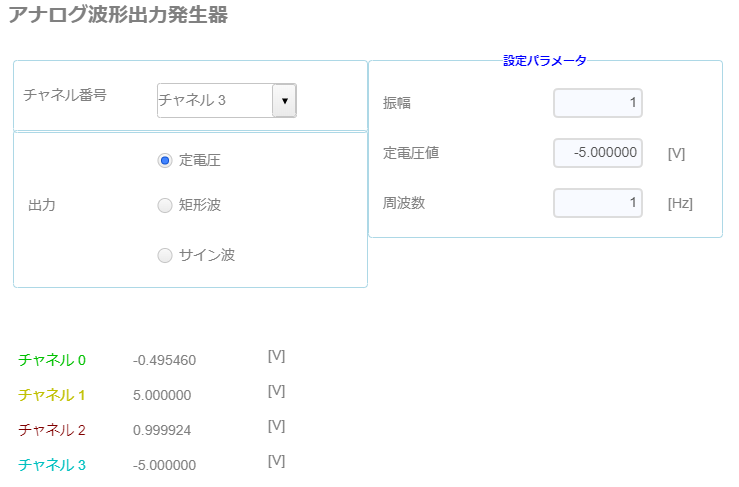Click the yellow チャネル 1 label
Viewport: 739px width, 487px height.
click(x=52, y=395)
